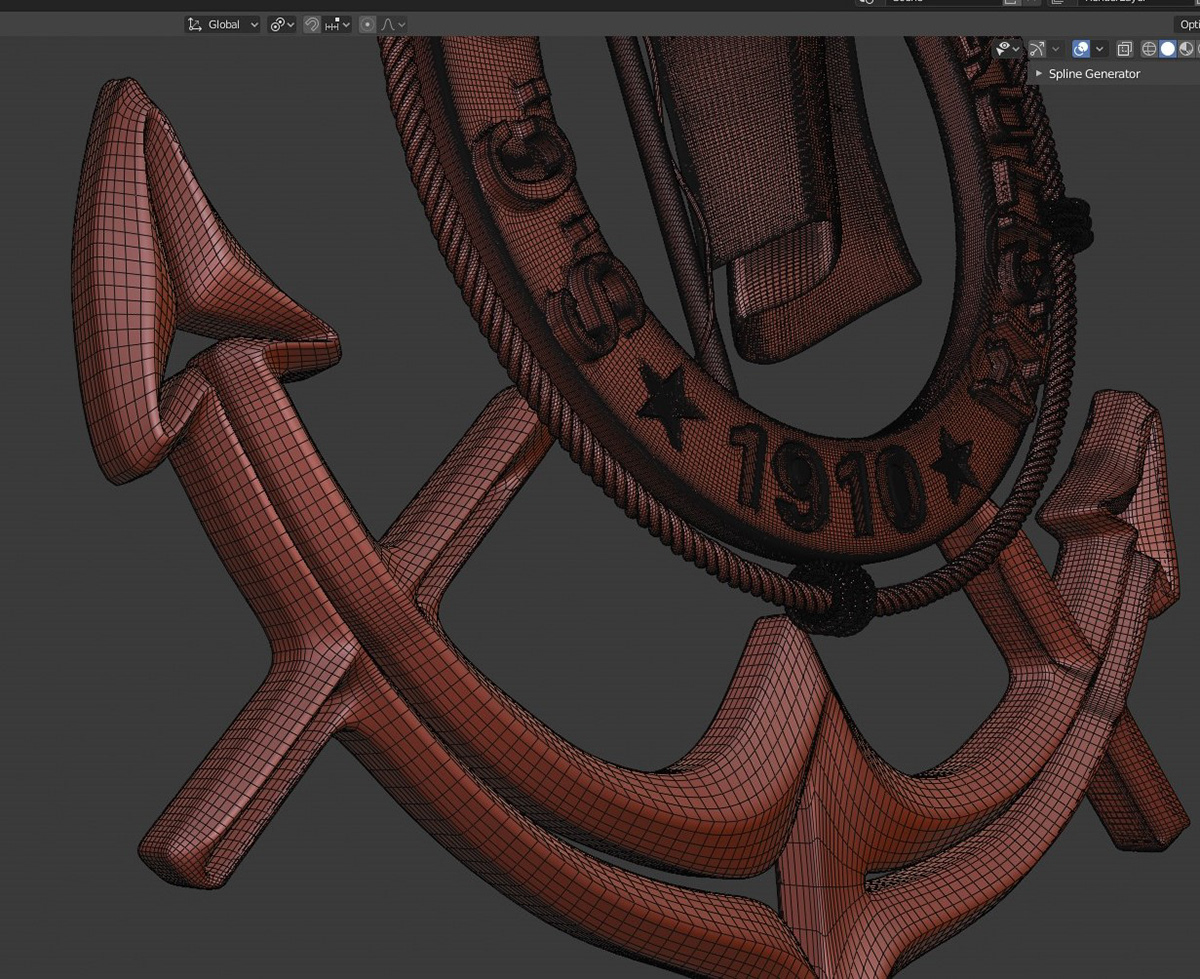
Task: Switch to material preview shading
Action: (x=1186, y=48)
